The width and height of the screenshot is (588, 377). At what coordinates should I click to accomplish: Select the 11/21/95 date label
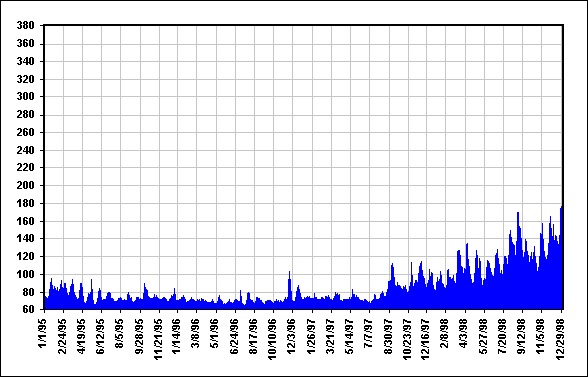click(158, 338)
